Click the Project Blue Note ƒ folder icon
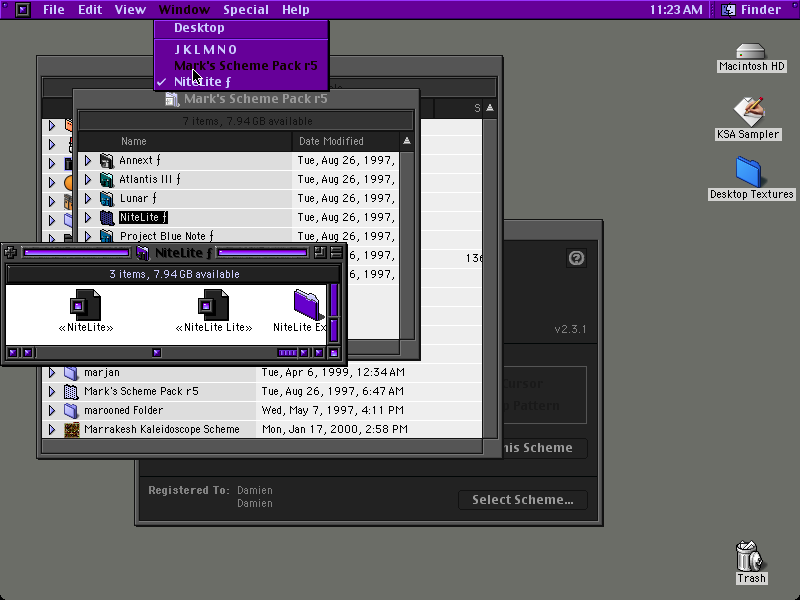 click(107, 236)
